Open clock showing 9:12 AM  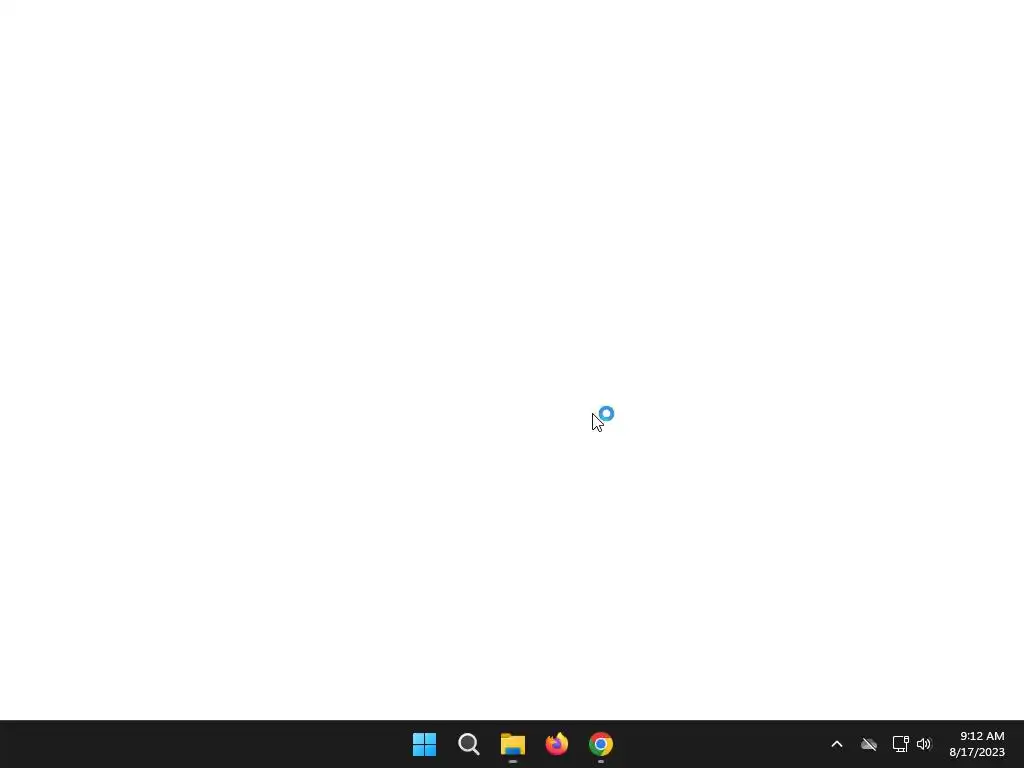(x=982, y=736)
